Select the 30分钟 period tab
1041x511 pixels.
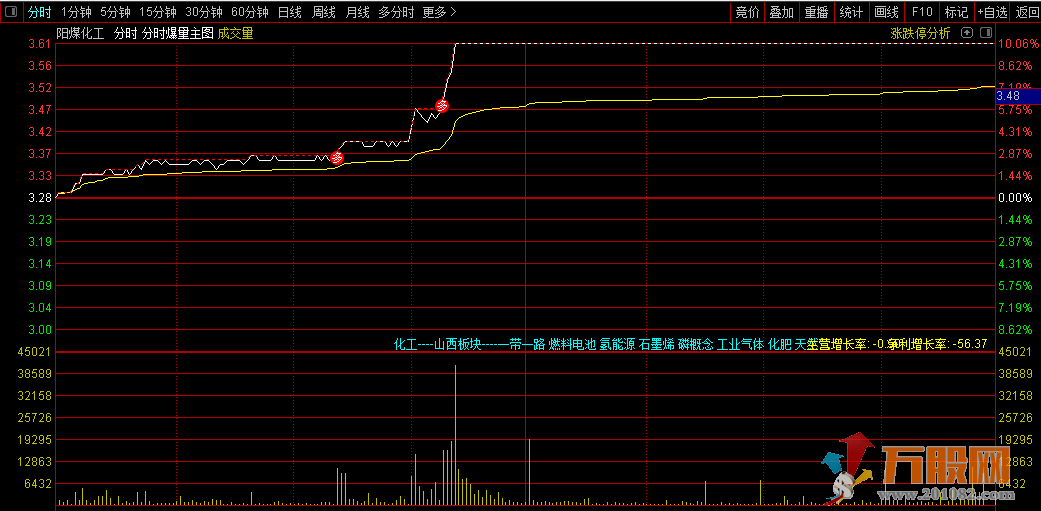(204, 12)
